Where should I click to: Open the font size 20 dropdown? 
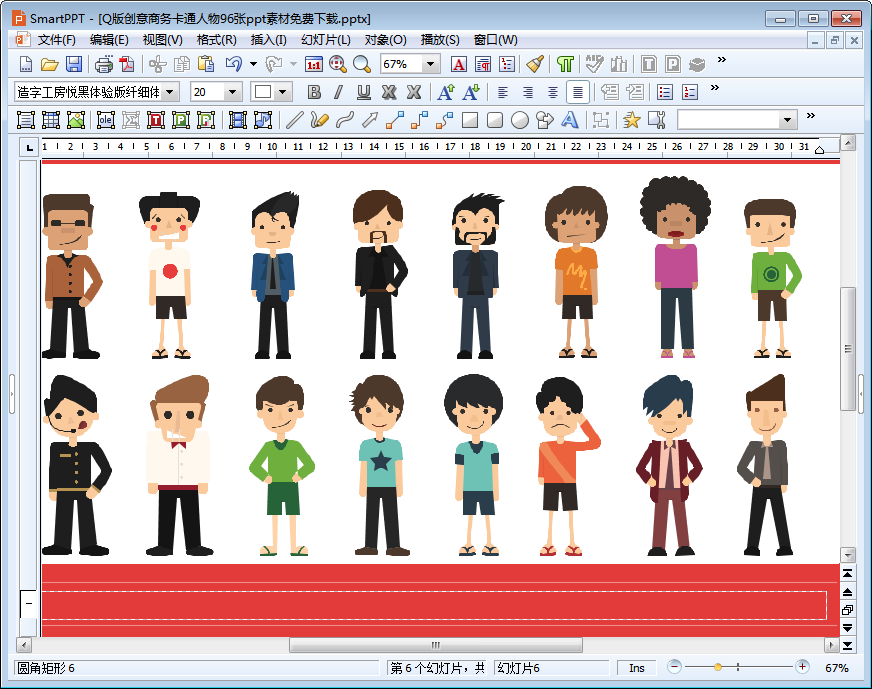(232, 92)
